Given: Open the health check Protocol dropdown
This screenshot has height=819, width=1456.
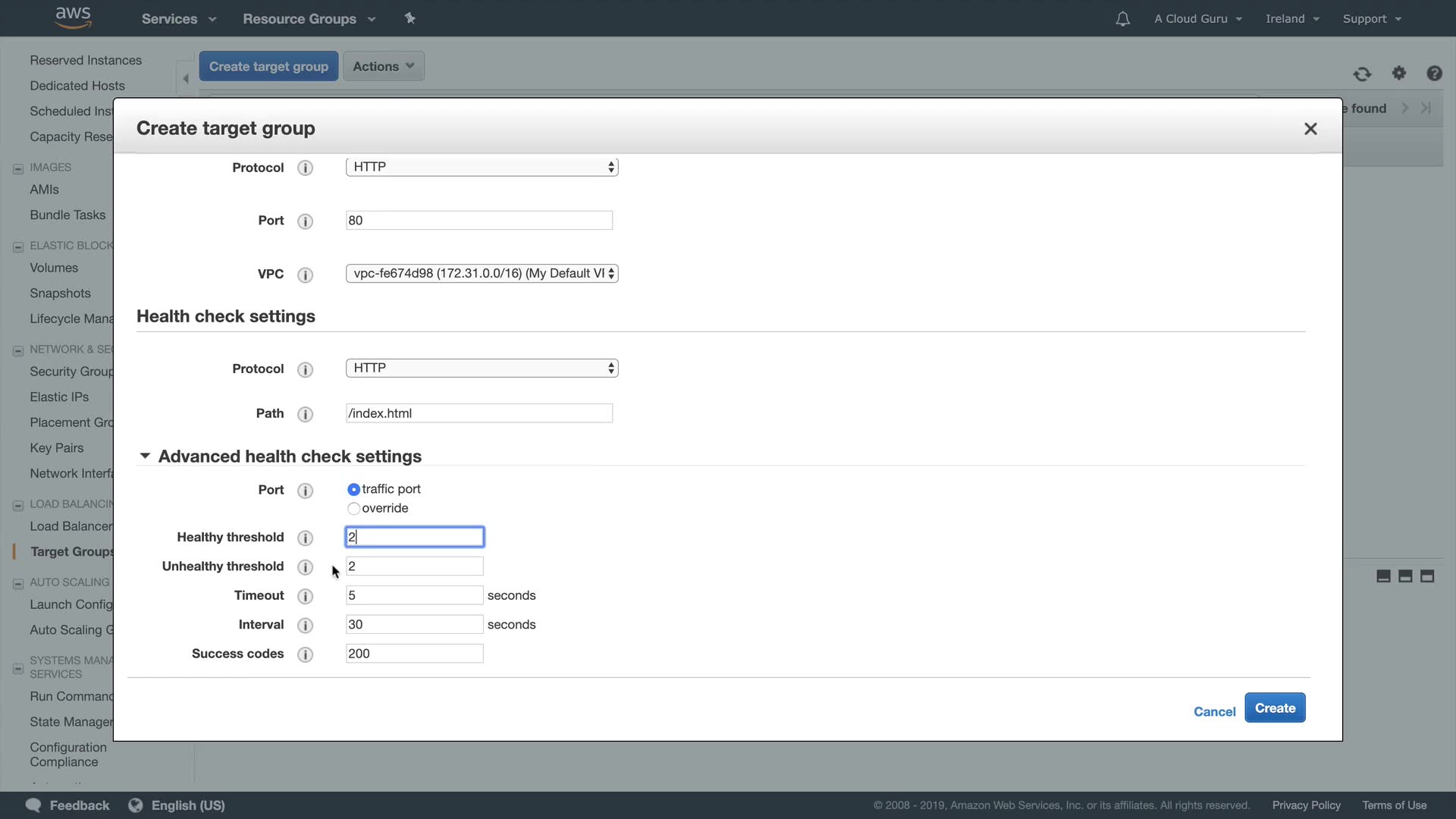Looking at the screenshot, I should (482, 368).
